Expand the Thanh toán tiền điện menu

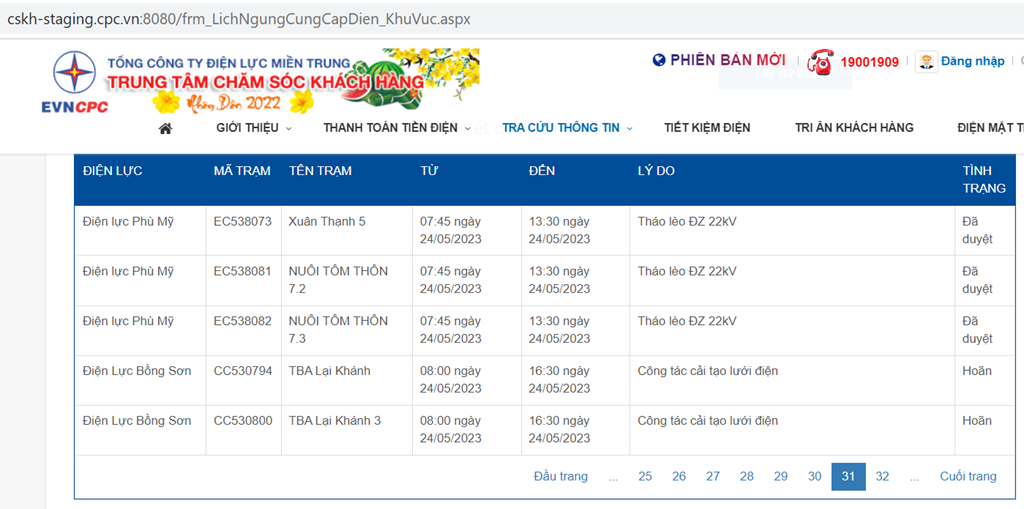click(397, 128)
